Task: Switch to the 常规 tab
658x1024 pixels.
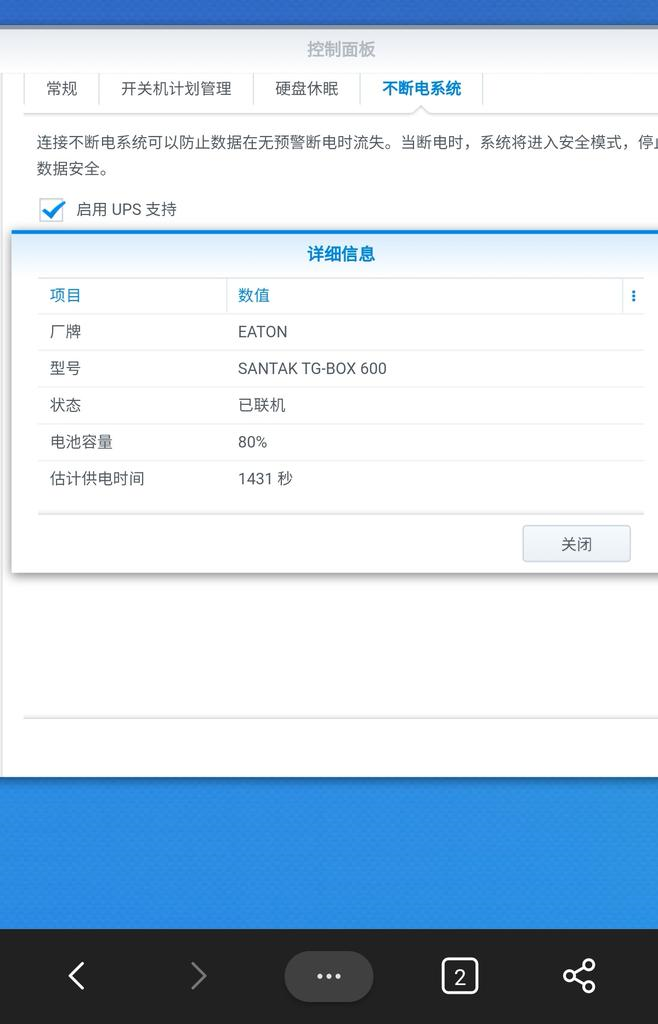Action: tap(61, 89)
